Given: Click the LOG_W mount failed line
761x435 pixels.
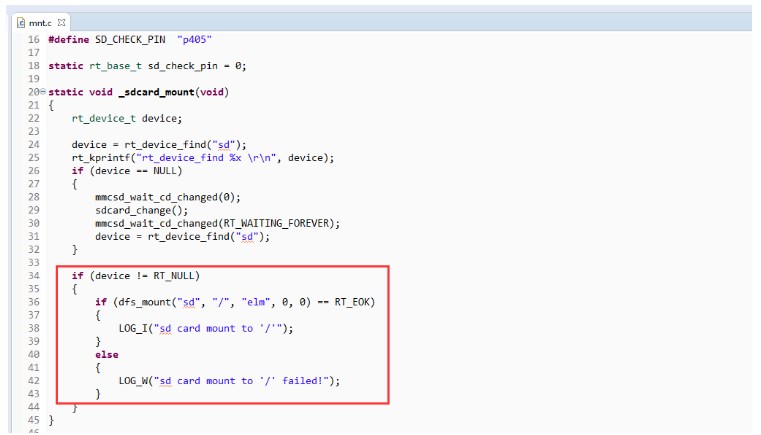Looking at the screenshot, I should [229, 381].
